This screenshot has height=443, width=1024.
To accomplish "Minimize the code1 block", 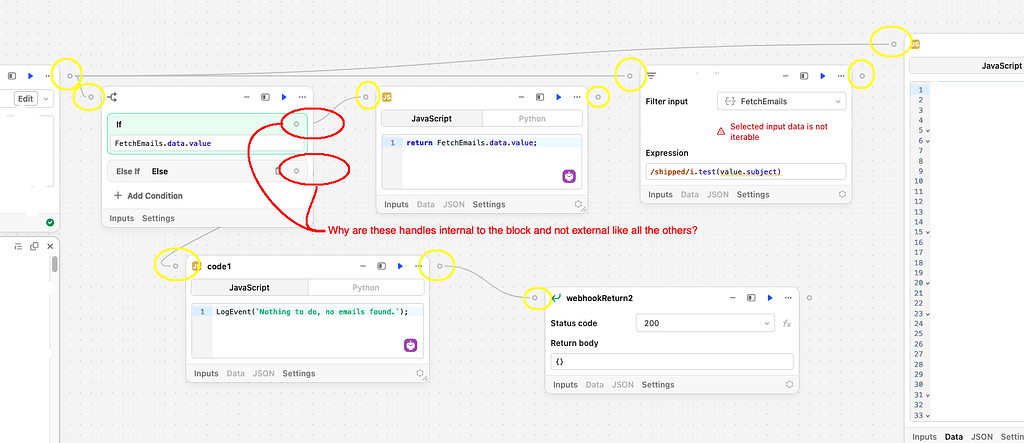I will click(x=363, y=266).
